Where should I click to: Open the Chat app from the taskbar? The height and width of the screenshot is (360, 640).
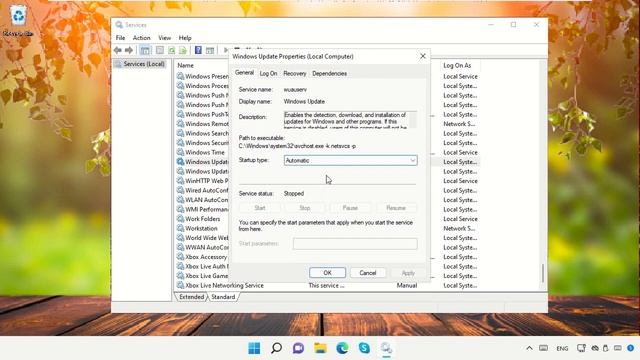tap(298, 348)
